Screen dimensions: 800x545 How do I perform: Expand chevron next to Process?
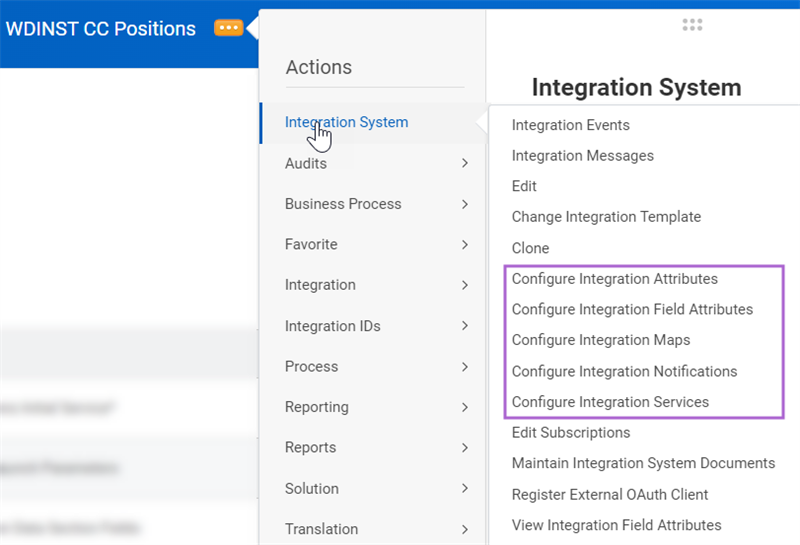(x=465, y=366)
